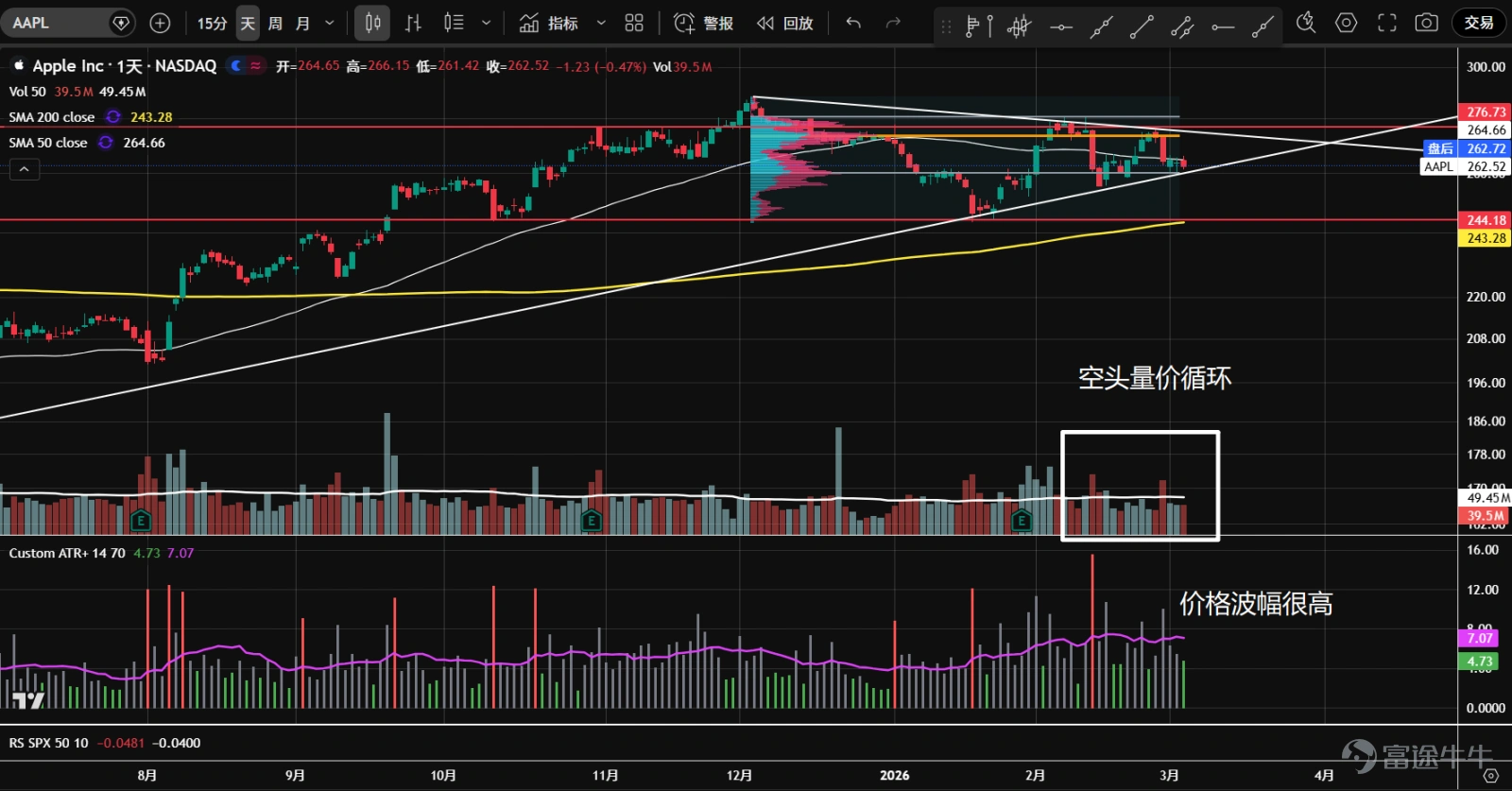Open the indicator templates grid icon
Viewport: 1512px width, 791px height.
(634, 23)
